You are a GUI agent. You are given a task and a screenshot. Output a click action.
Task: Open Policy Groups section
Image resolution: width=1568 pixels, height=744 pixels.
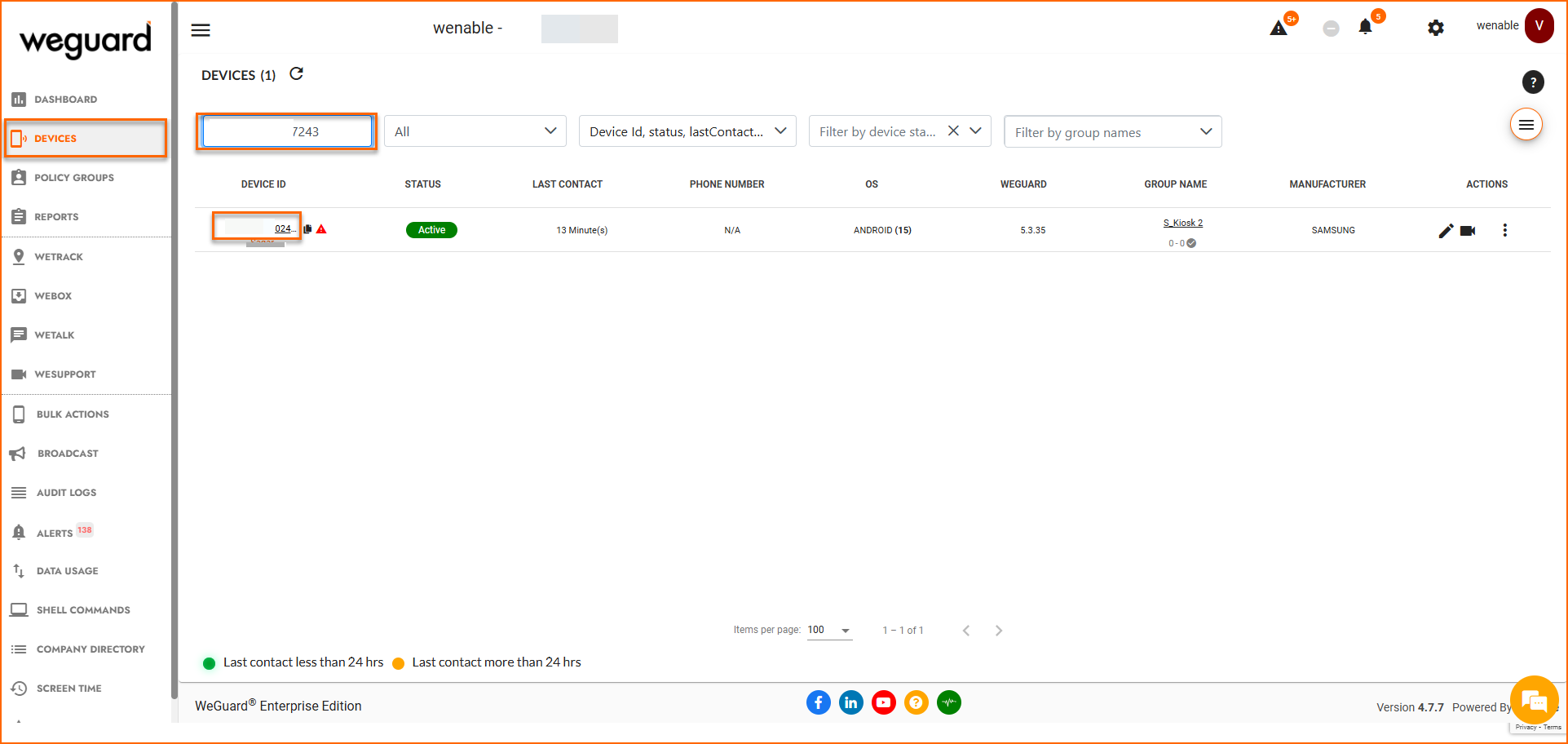click(73, 178)
